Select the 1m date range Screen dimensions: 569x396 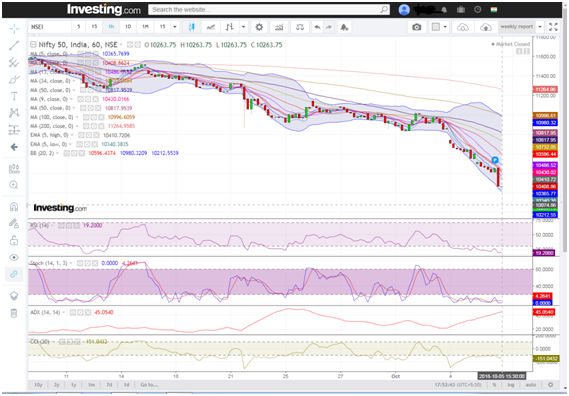91,385
